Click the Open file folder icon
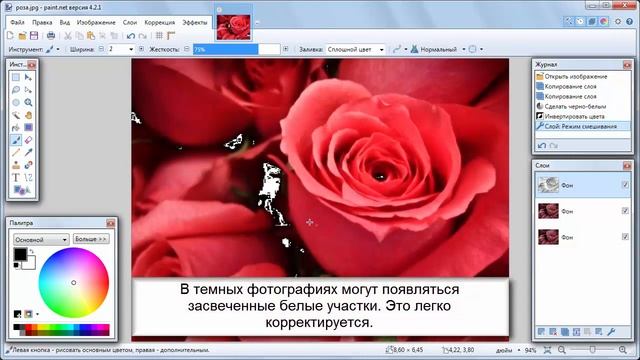 point(22,36)
